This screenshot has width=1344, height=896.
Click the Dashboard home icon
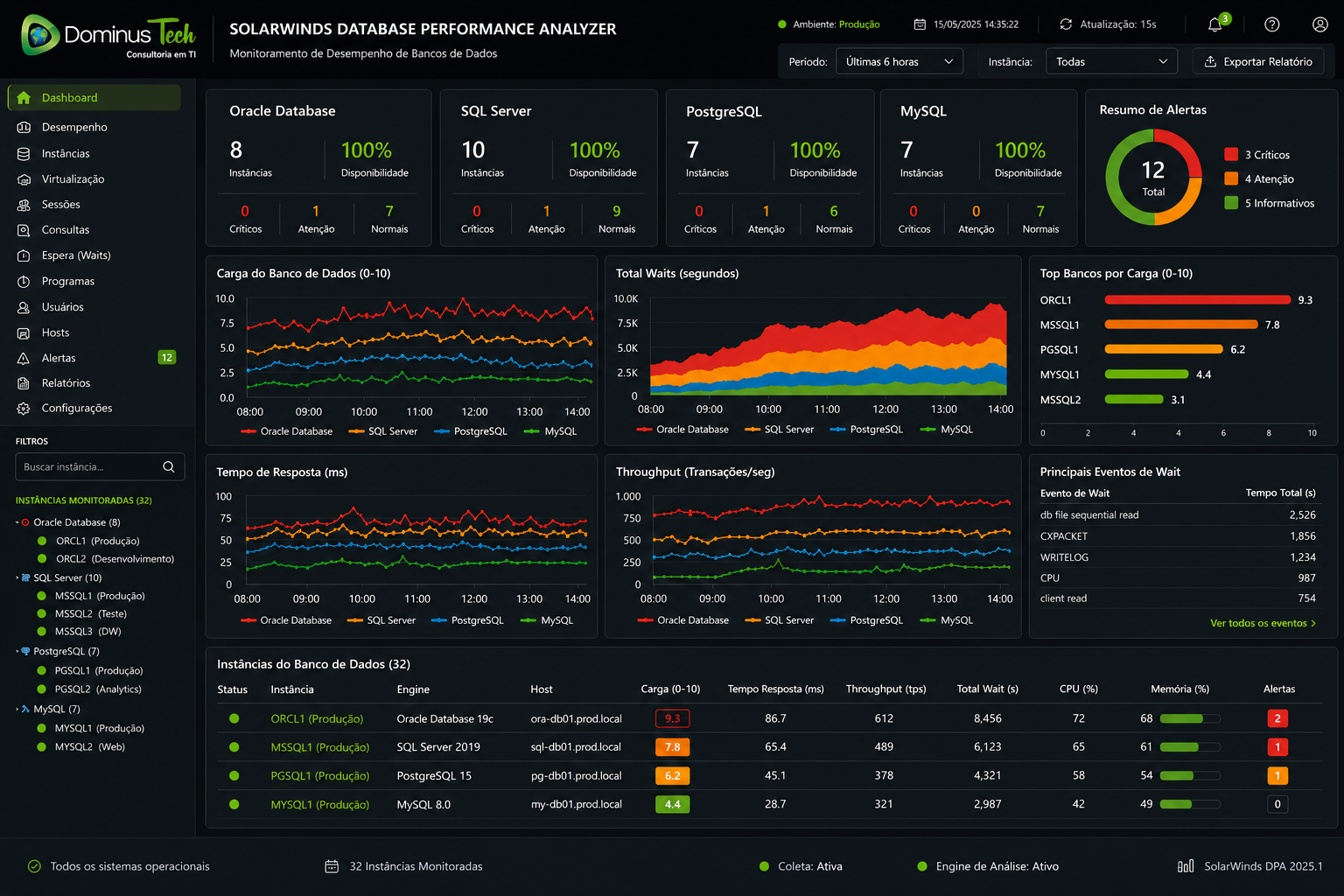point(24,98)
